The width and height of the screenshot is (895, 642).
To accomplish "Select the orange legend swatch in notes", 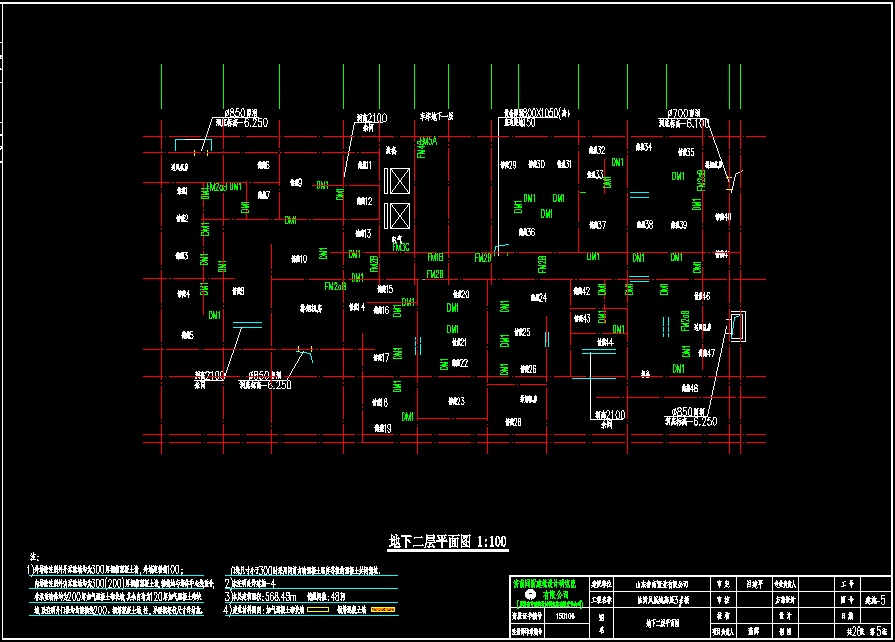I will tap(384, 607).
